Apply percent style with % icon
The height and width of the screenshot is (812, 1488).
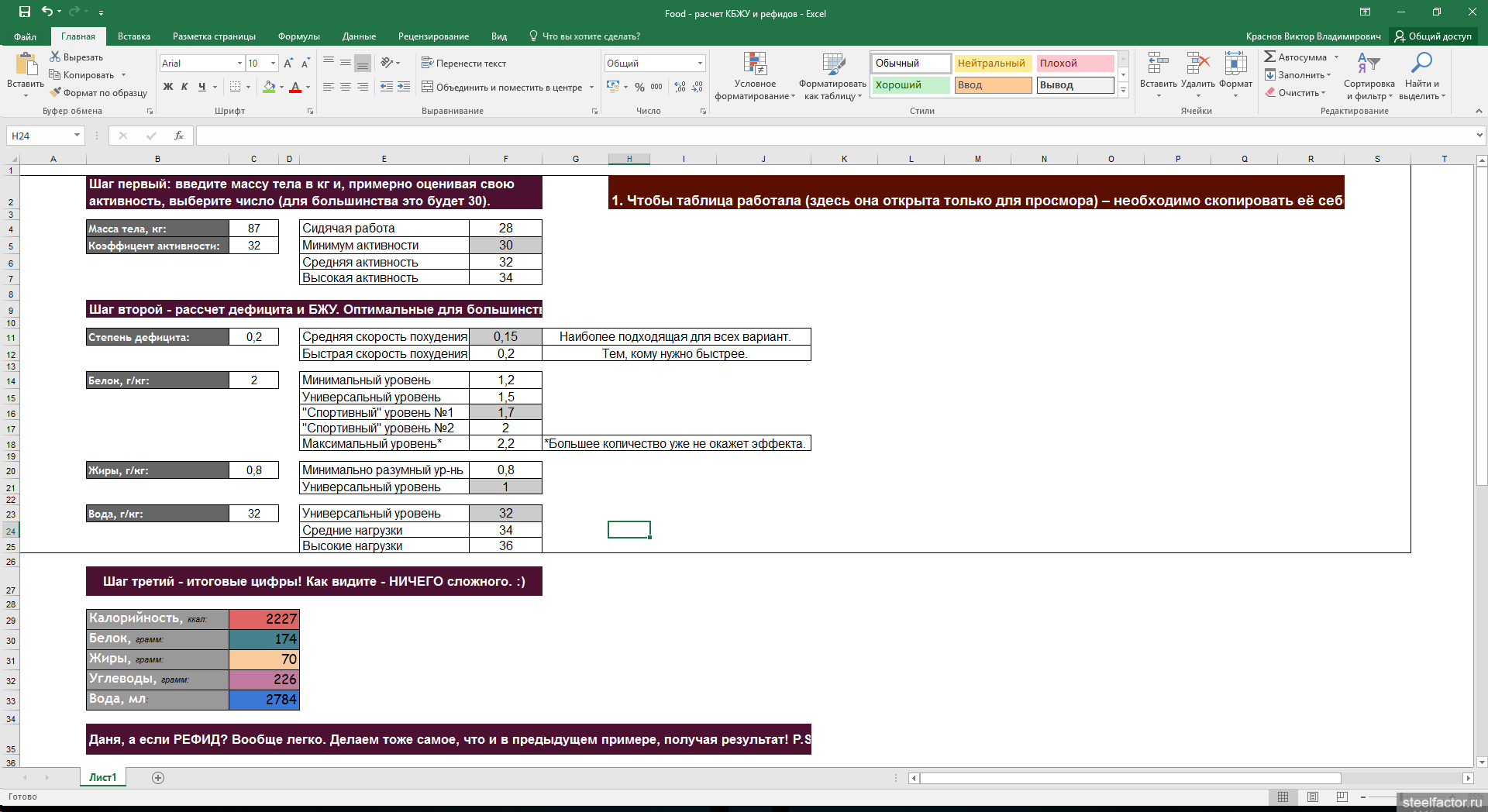click(639, 87)
